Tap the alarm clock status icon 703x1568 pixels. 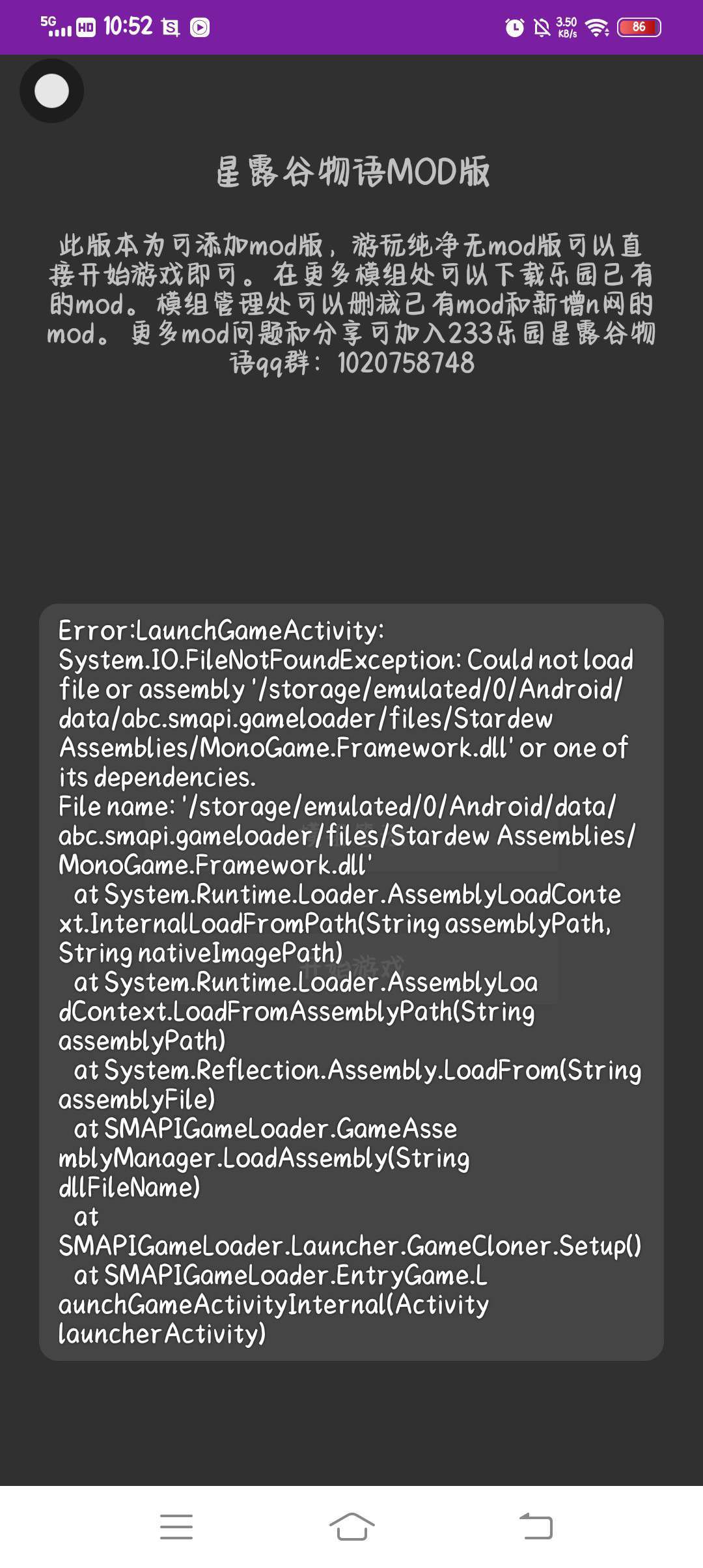tap(514, 27)
